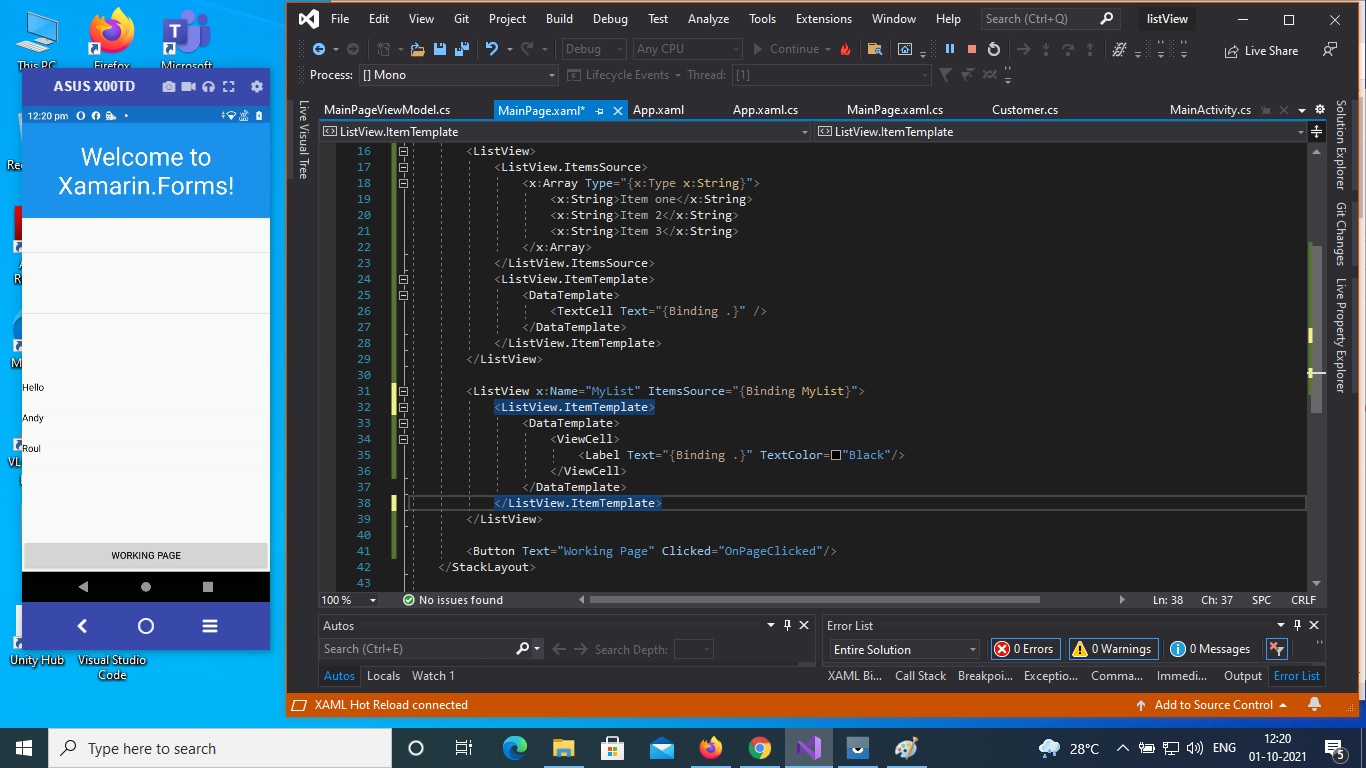Switch to the Locals tab
1366x768 pixels.
pyautogui.click(x=383, y=676)
